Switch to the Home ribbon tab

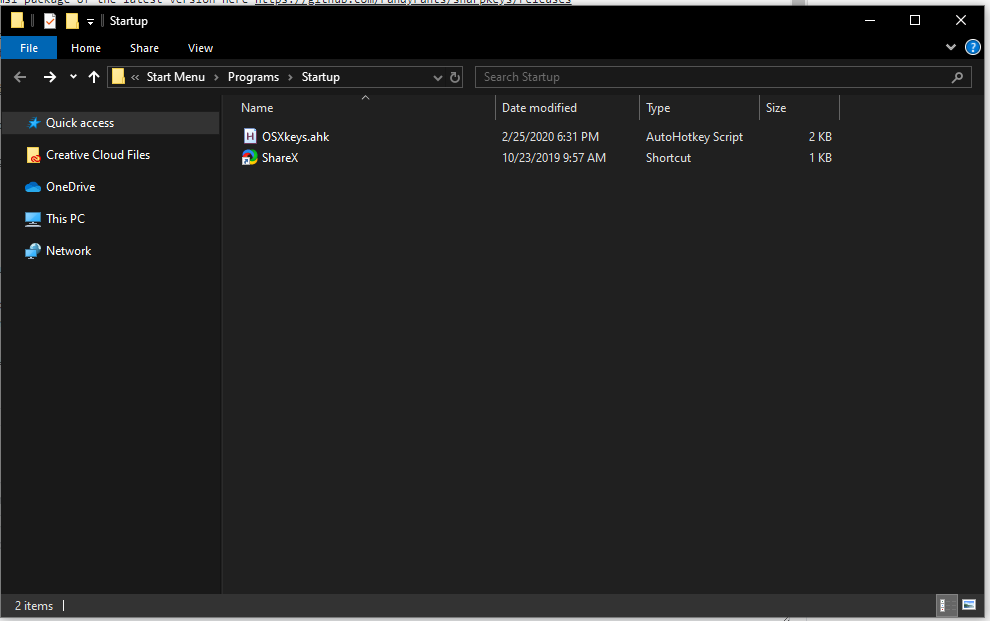point(86,48)
